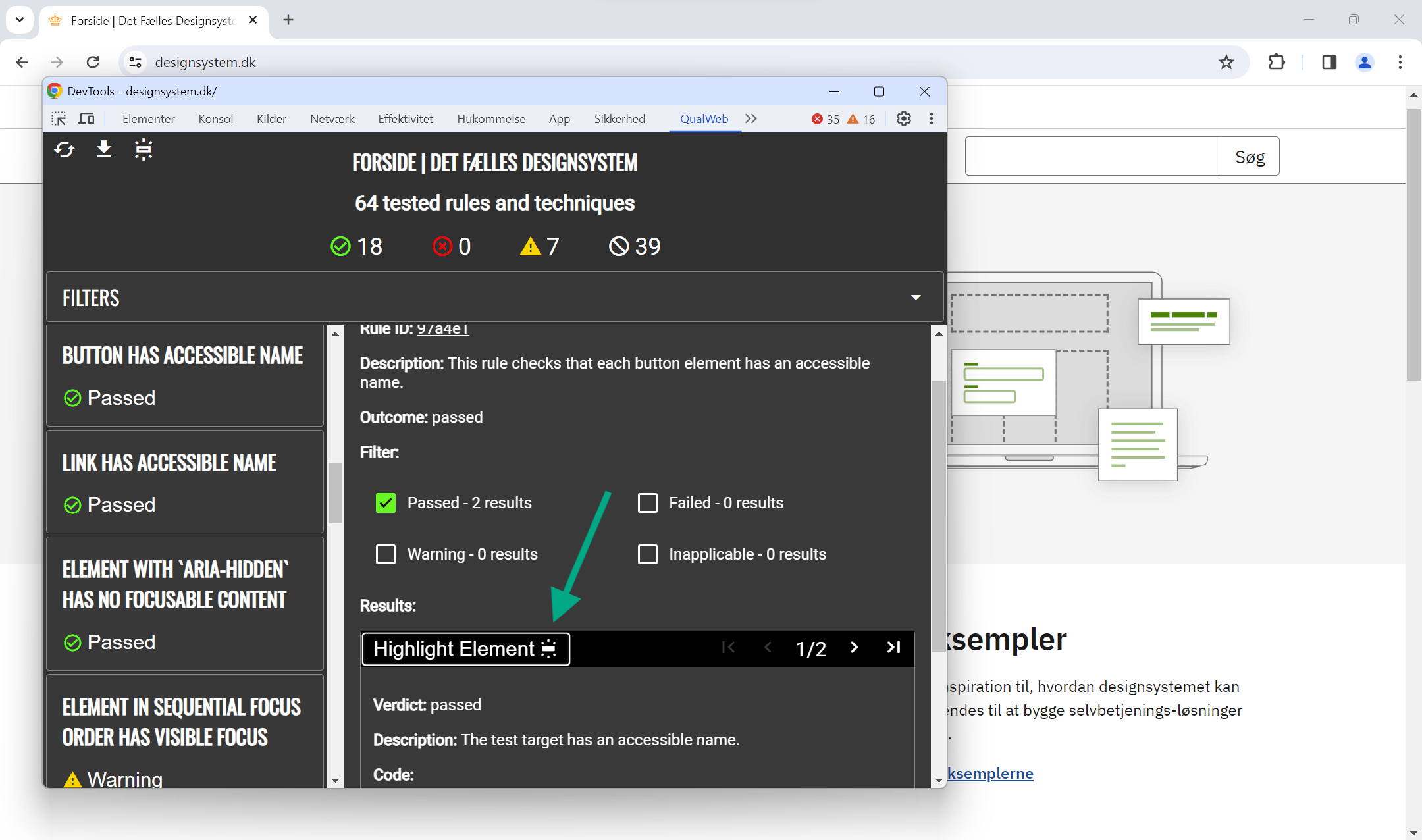Switch to the Konsol tab

(x=216, y=119)
